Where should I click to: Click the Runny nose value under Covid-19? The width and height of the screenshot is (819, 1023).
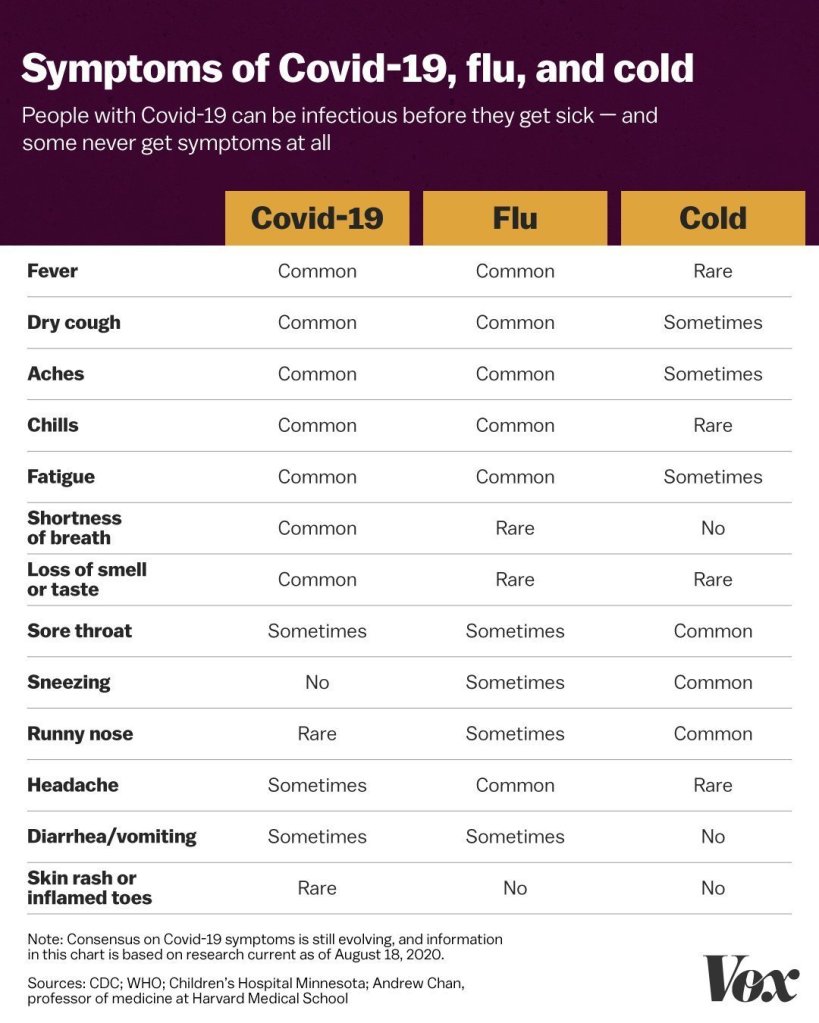point(317,734)
